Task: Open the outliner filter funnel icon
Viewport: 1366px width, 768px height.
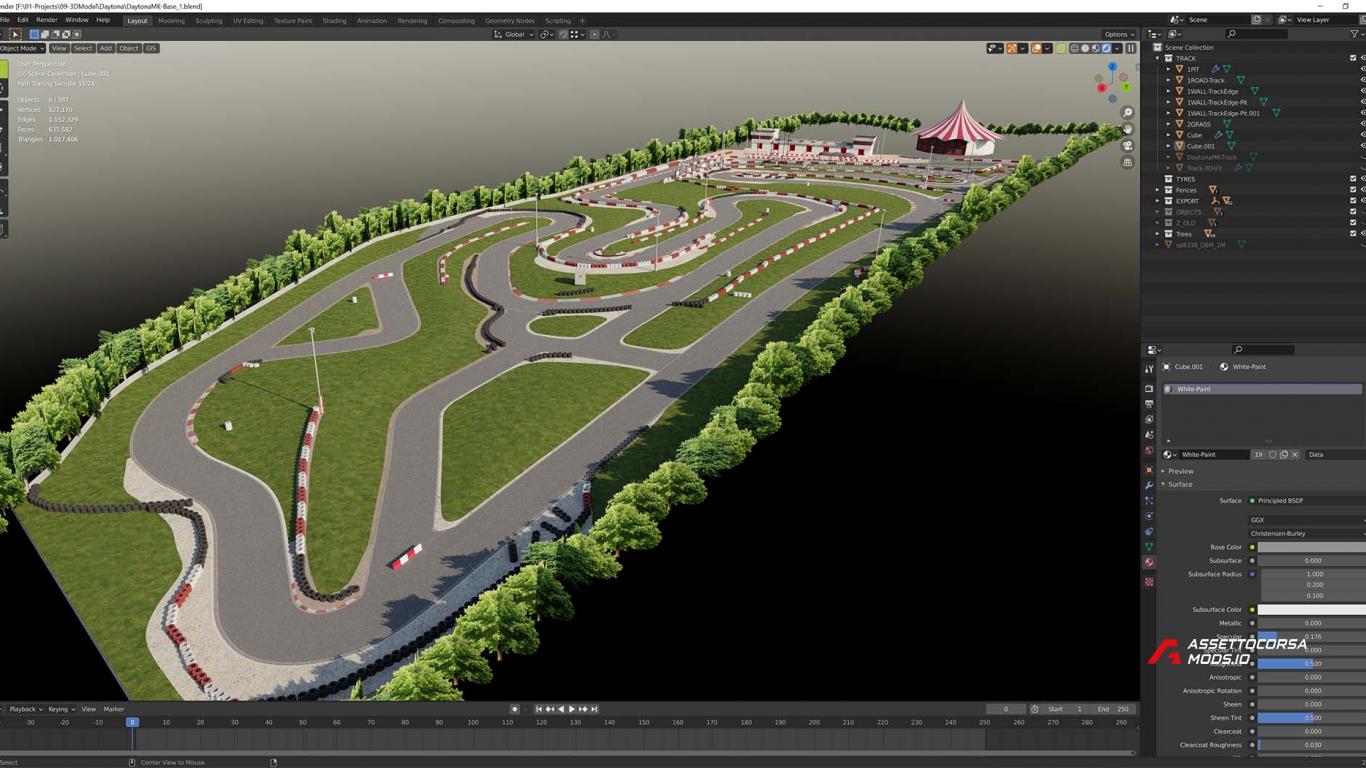Action: tap(1354, 34)
